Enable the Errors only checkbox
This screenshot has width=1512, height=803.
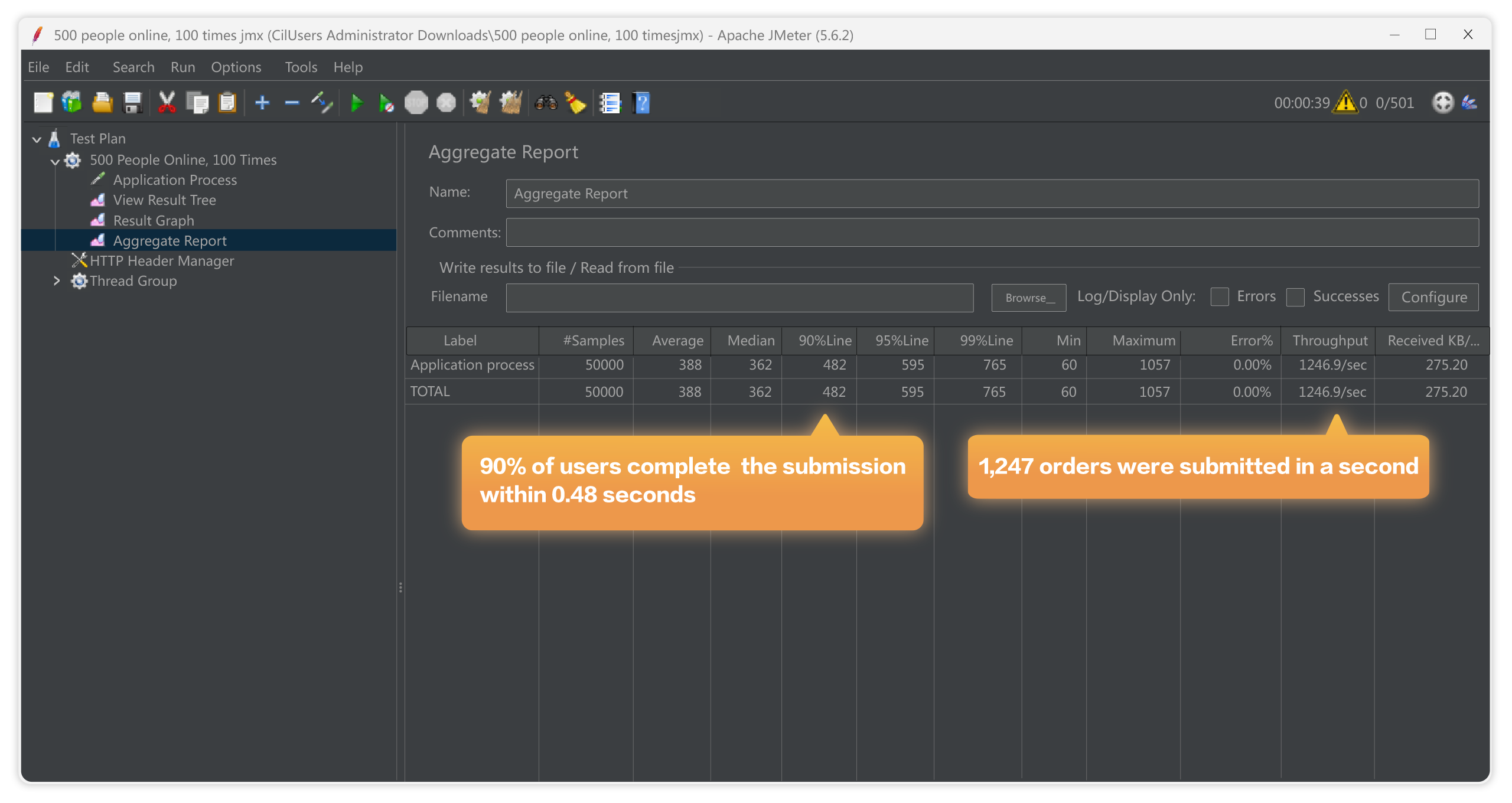click(1219, 297)
